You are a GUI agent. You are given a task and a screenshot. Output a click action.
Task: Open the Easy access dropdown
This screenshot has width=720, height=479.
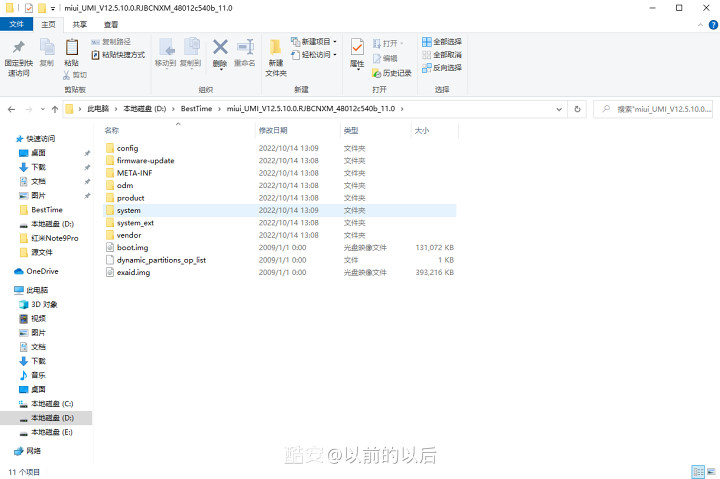coord(314,55)
